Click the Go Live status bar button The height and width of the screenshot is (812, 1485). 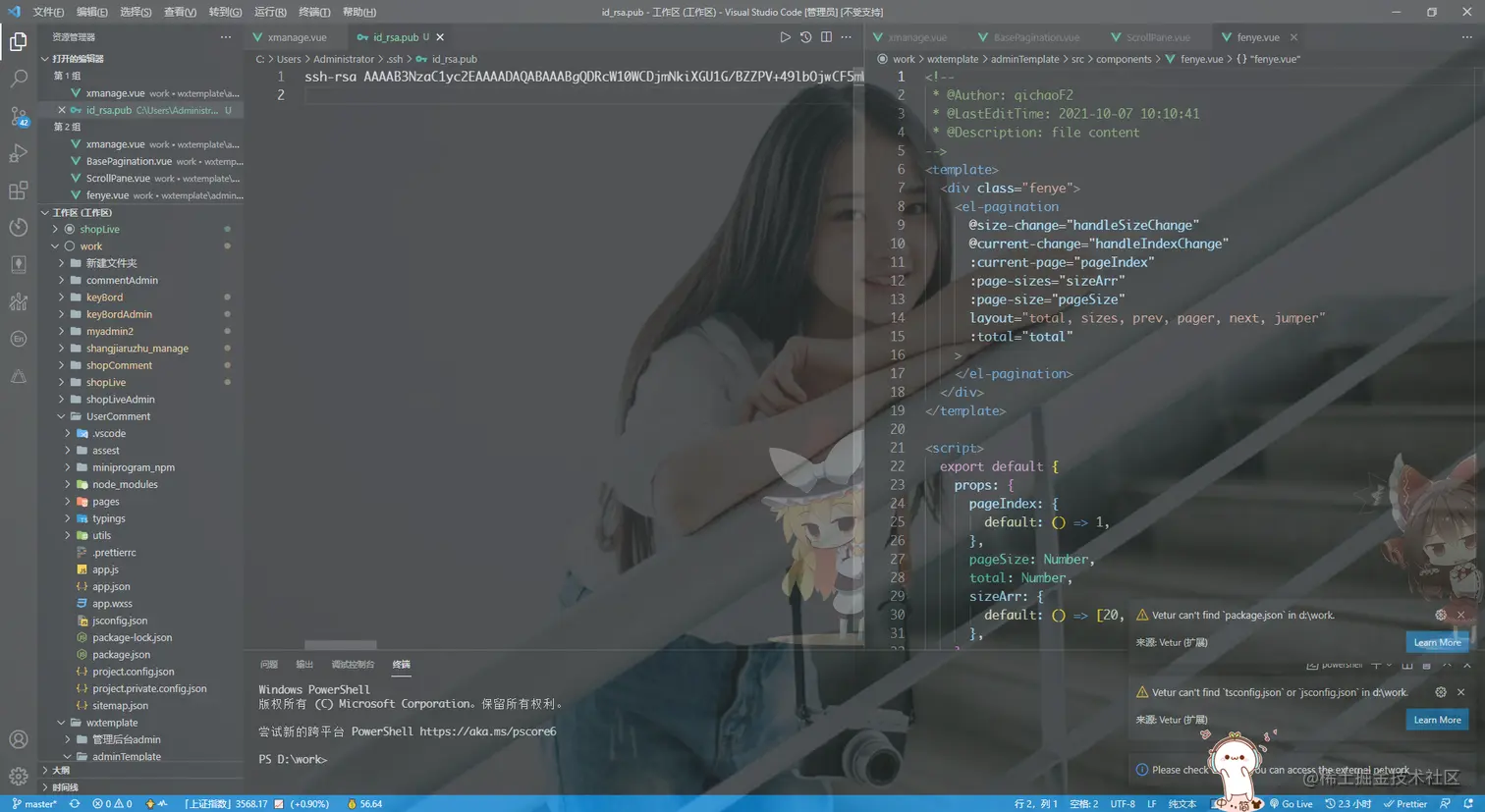coord(1291,803)
